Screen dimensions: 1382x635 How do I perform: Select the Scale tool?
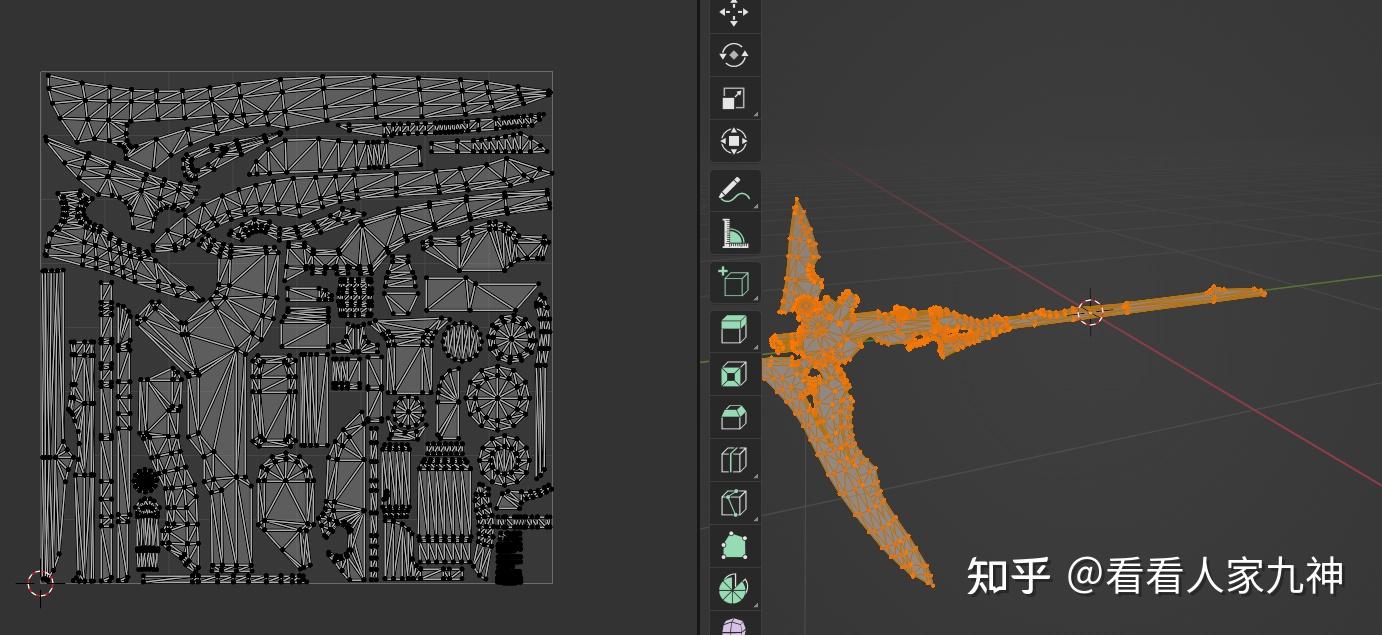(735, 98)
